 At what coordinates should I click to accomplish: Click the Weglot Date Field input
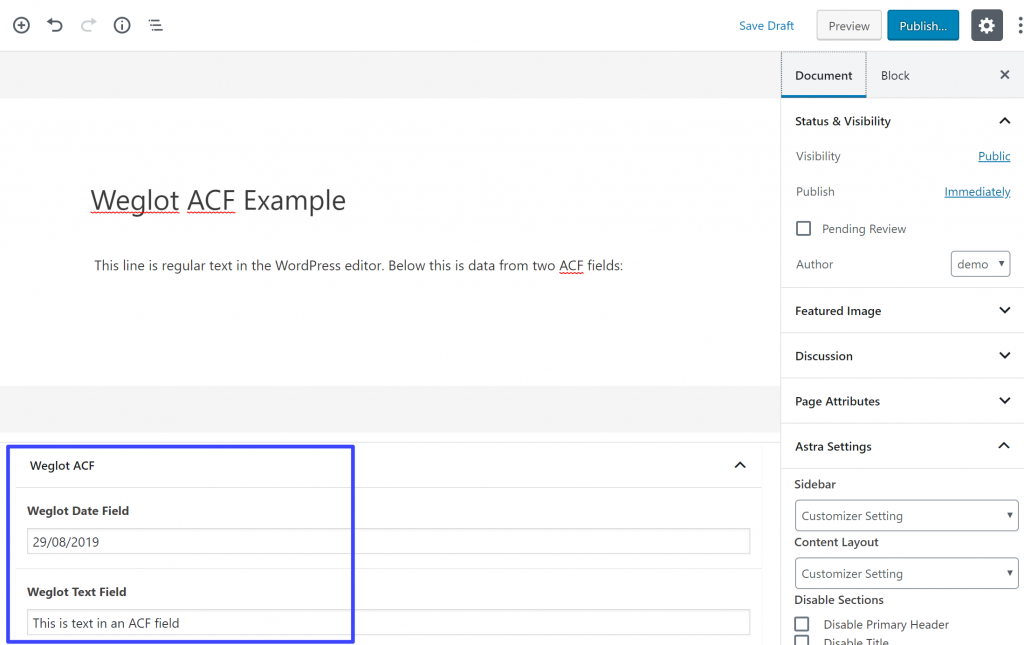click(388, 542)
